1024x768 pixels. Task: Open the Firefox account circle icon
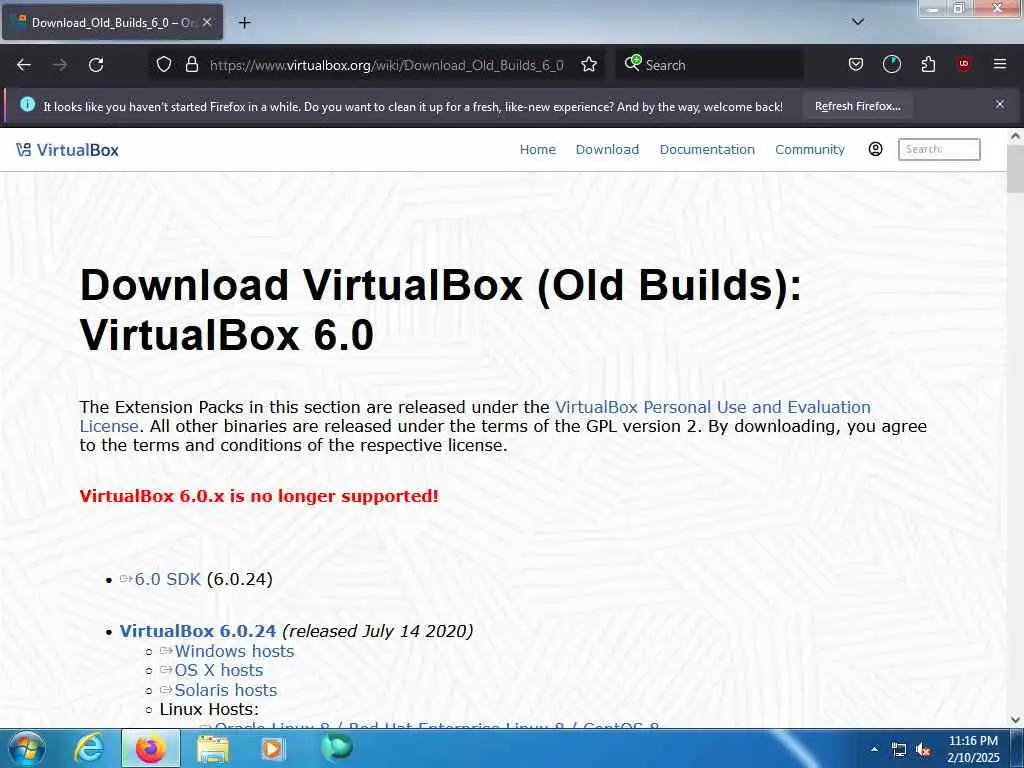pyautogui.click(x=891, y=65)
